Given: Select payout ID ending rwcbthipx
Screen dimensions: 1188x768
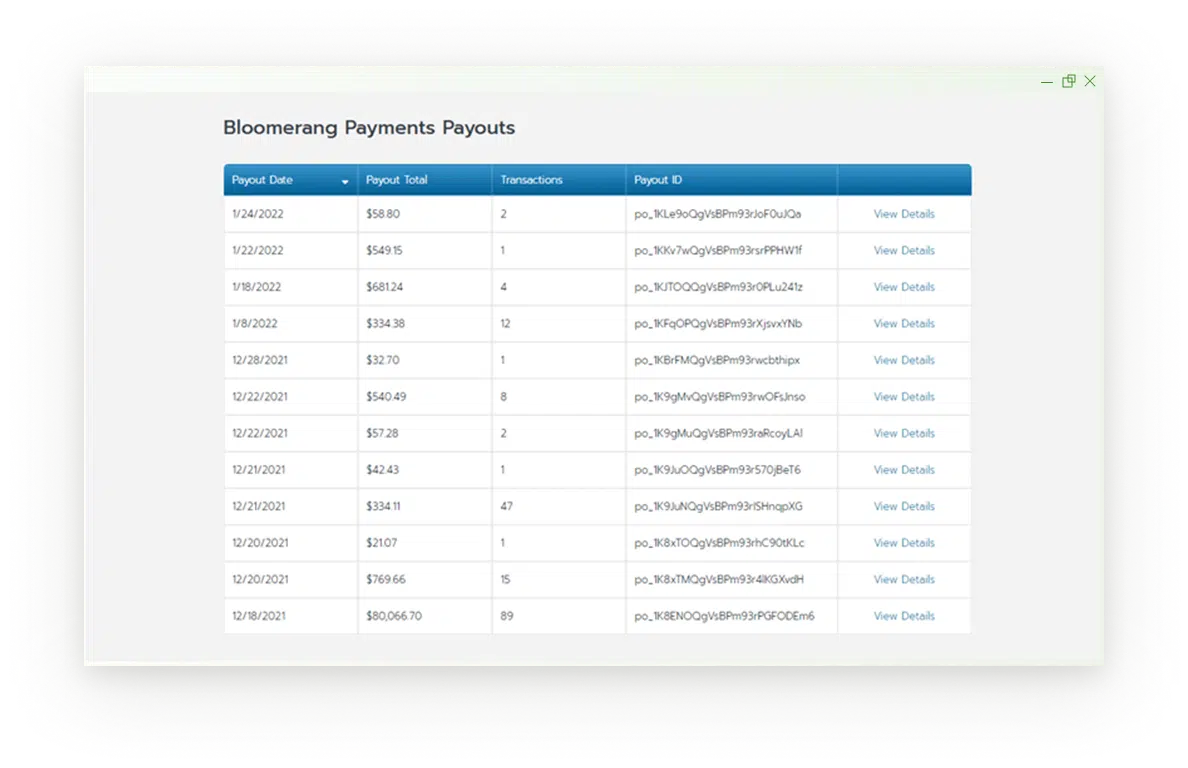Looking at the screenshot, I should (717, 361).
